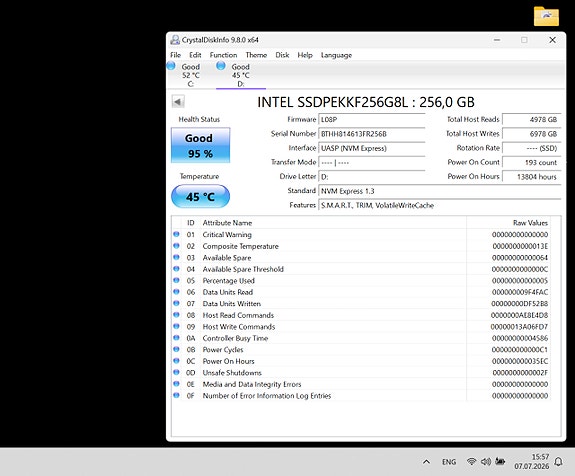
Task: Click the Attribute Name column header
Action: click(x=333, y=223)
